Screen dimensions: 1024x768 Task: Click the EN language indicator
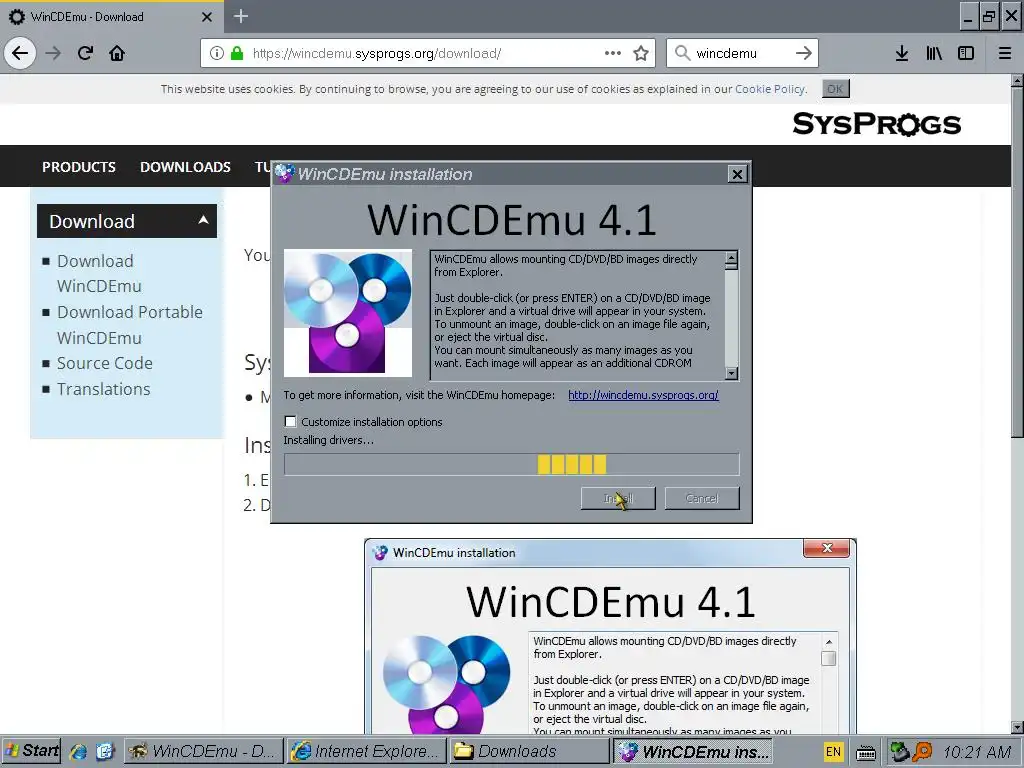(833, 752)
